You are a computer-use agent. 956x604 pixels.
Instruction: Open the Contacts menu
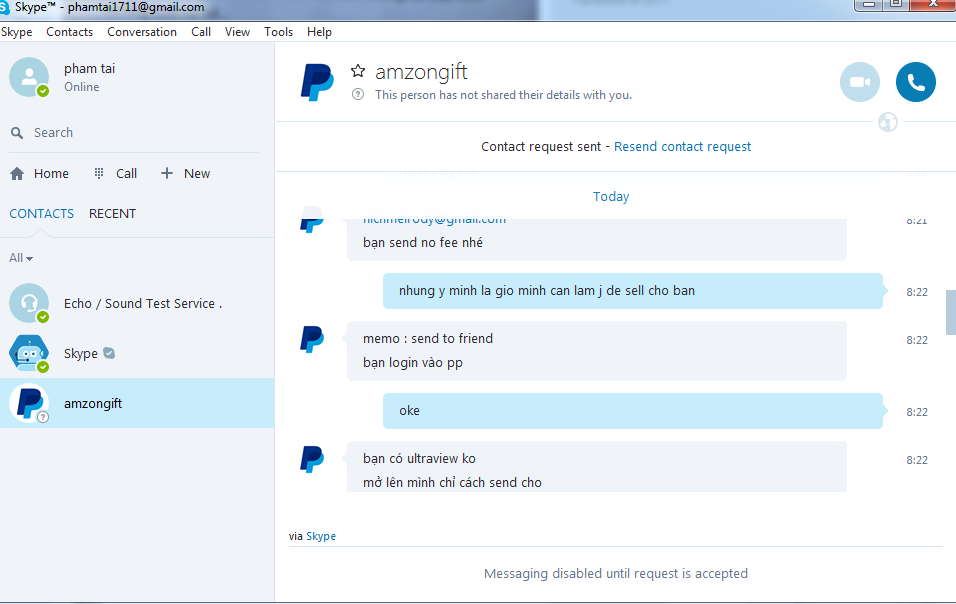pyautogui.click(x=70, y=32)
